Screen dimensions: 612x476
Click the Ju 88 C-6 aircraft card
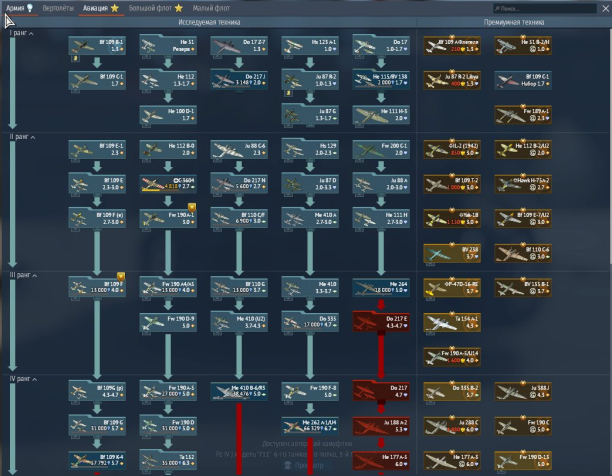(x=239, y=149)
